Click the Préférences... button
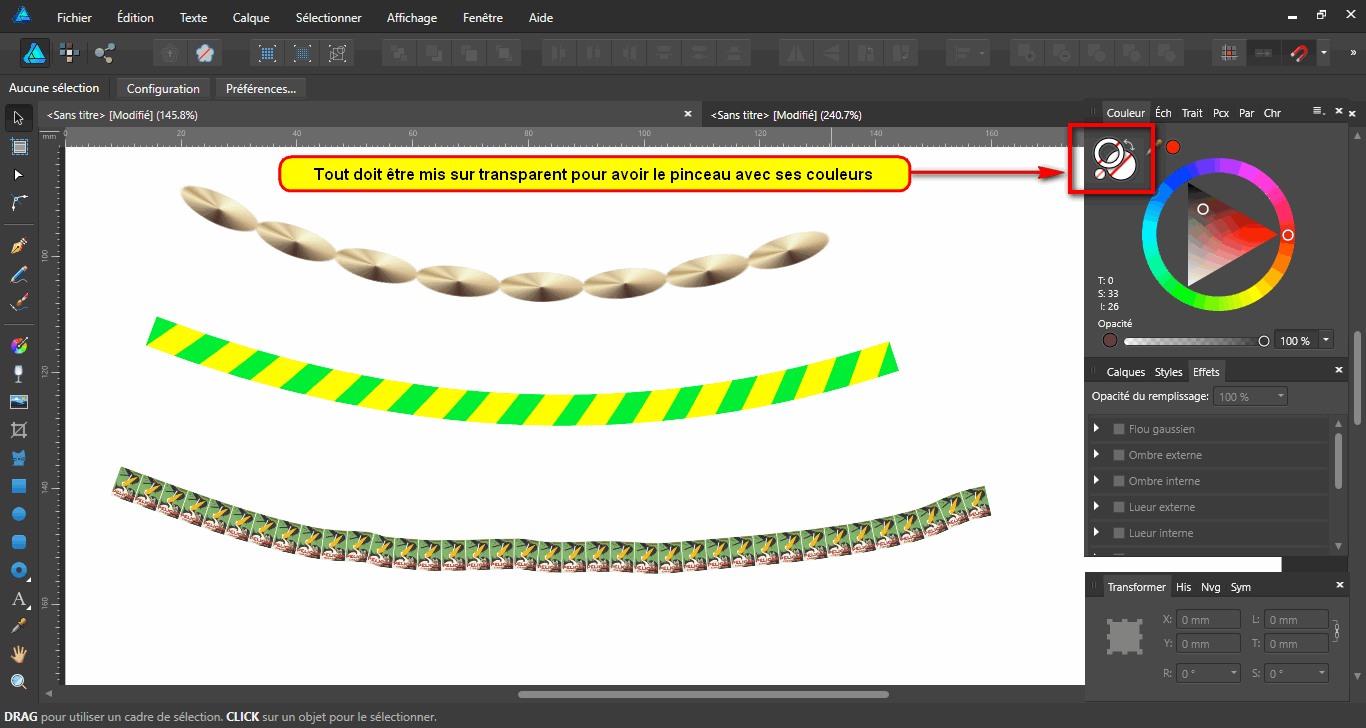 pyautogui.click(x=261, y=89)
